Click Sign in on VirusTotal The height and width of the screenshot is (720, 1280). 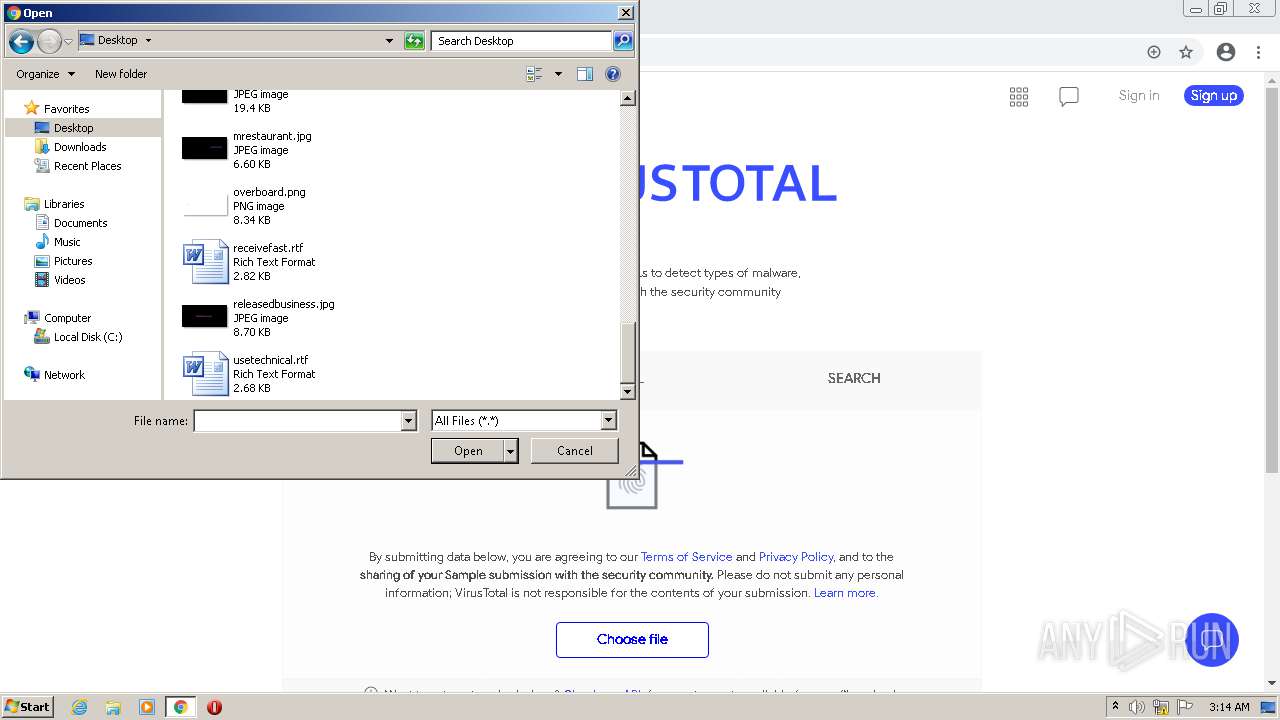tap(1139, 96)
